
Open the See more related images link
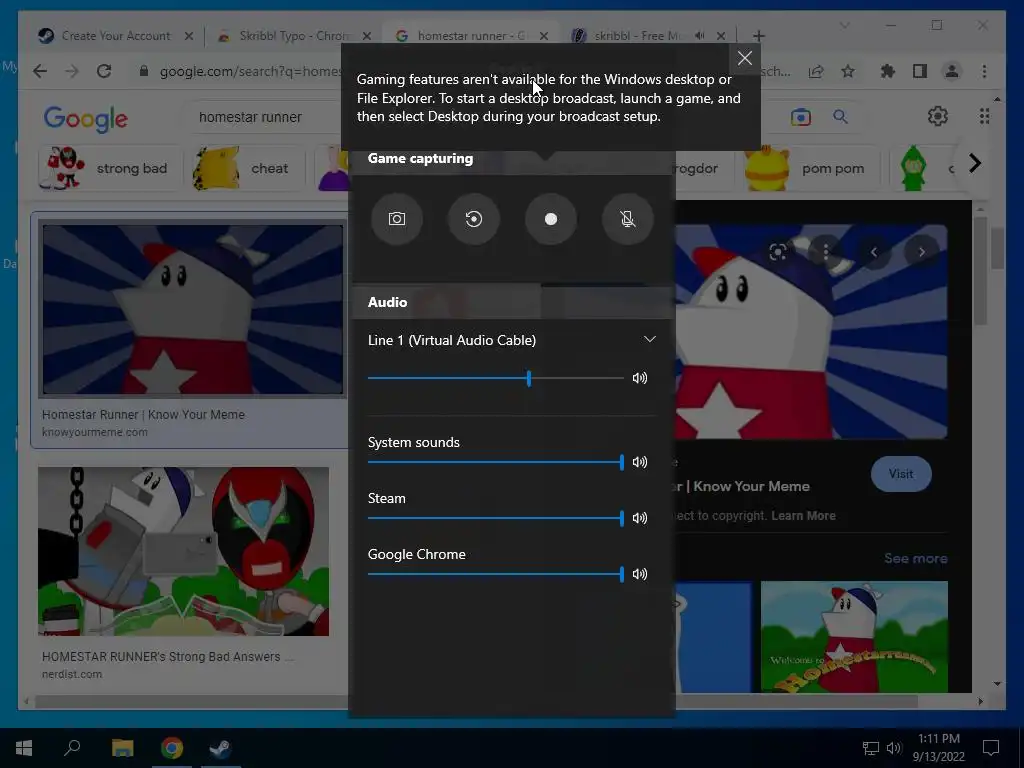pyautogui.click(x=916, y=558)
